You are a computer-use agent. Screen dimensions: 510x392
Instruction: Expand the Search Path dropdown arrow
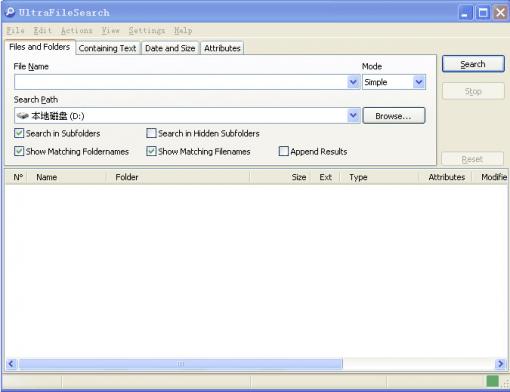(x=353, y=116)
